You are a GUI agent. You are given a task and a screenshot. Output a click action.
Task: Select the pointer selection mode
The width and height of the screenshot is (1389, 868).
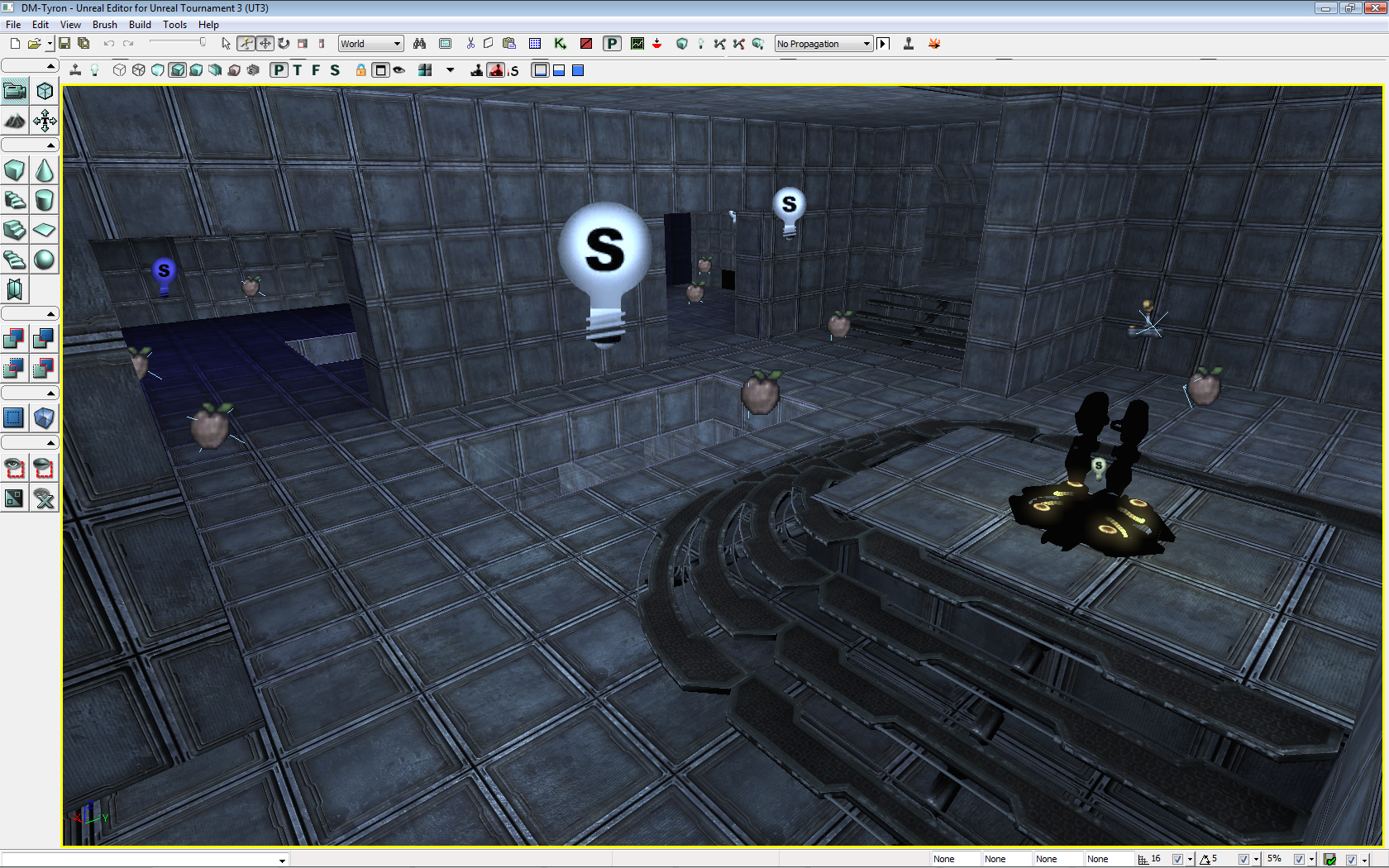point(226,44)
